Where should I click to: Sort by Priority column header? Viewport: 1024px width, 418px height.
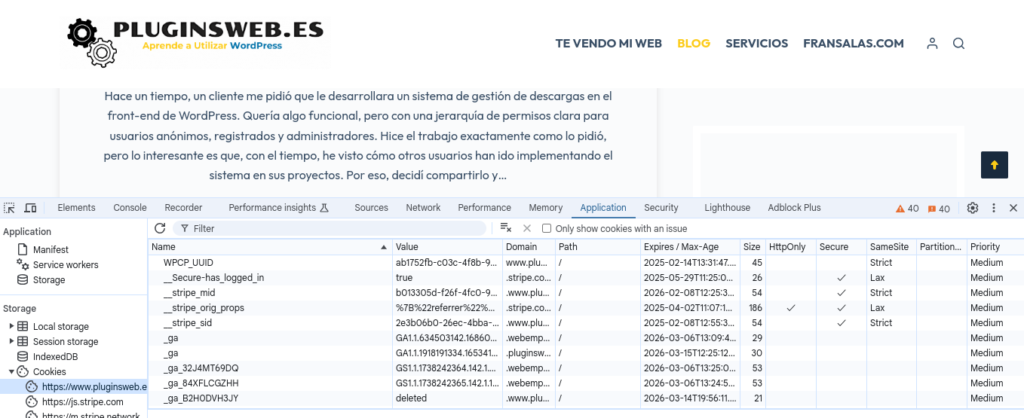click(x=995, y=248)
